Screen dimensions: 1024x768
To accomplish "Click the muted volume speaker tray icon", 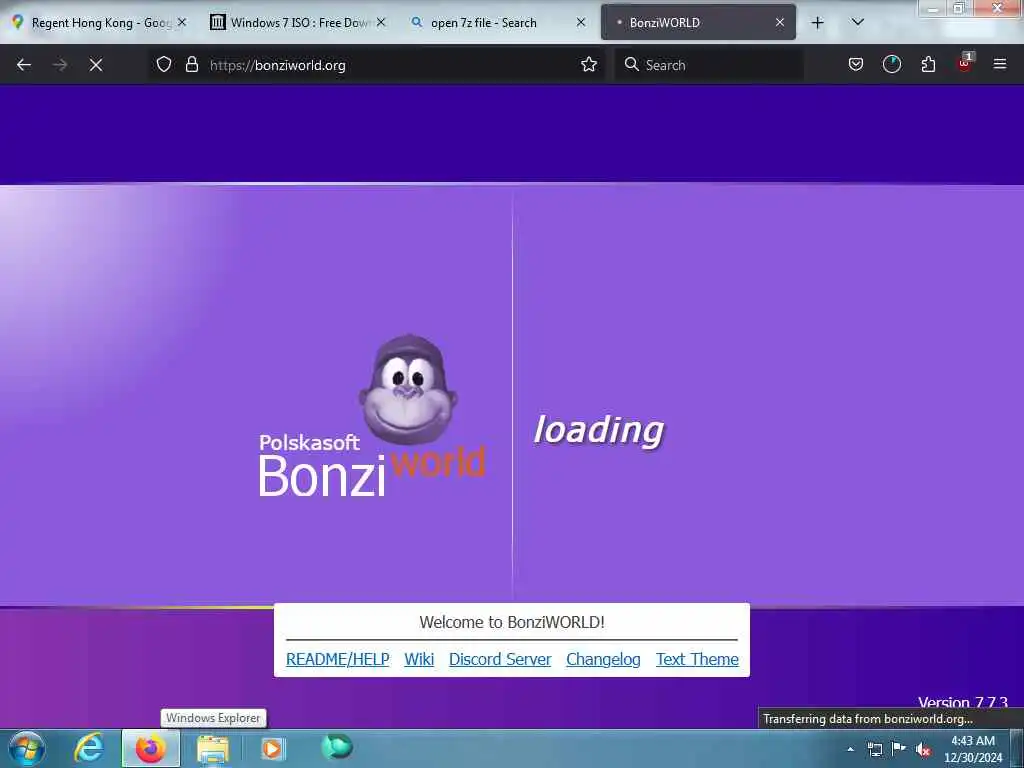I will (x=923, y=750).
